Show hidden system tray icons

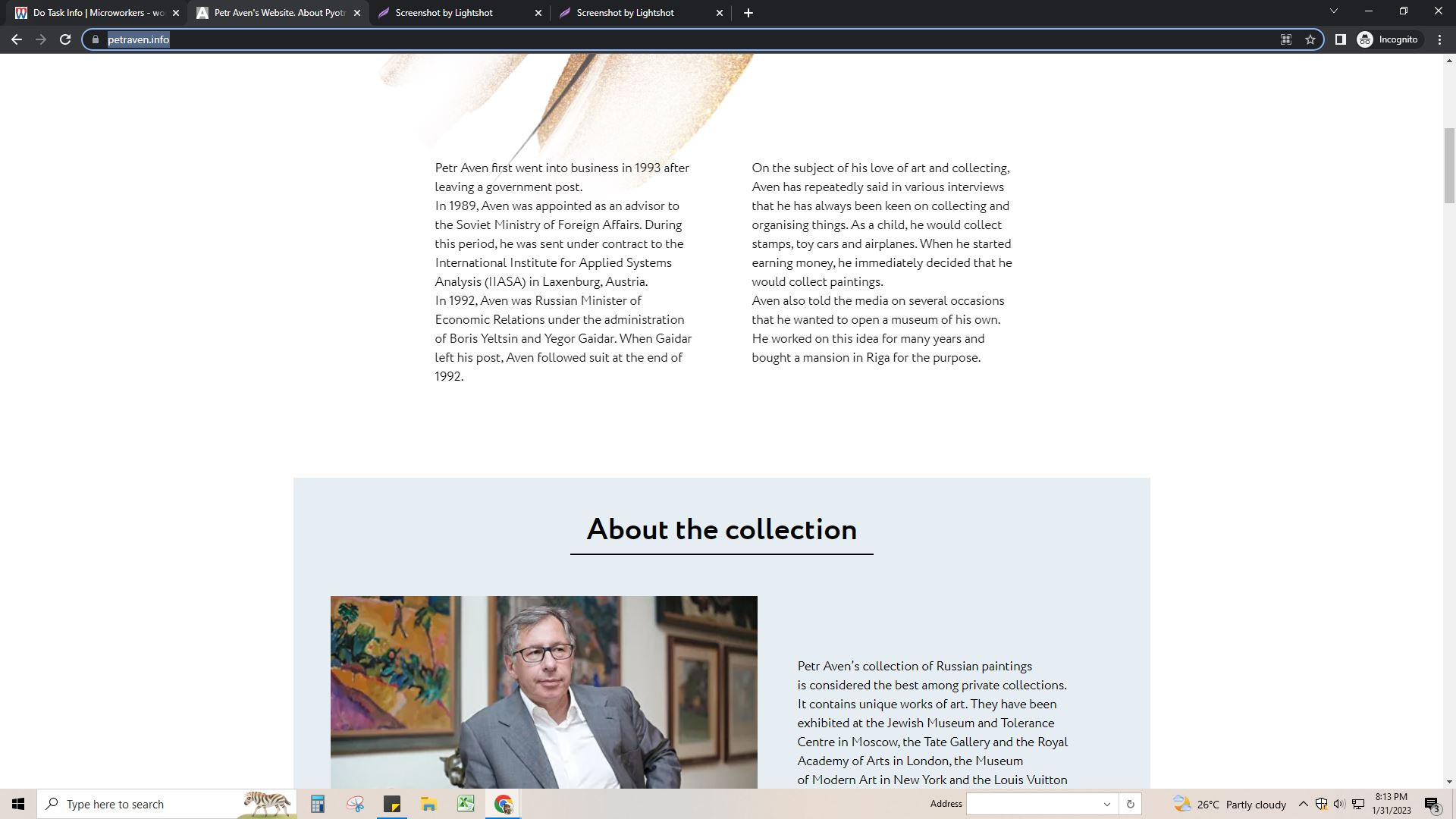[1303, 804]
